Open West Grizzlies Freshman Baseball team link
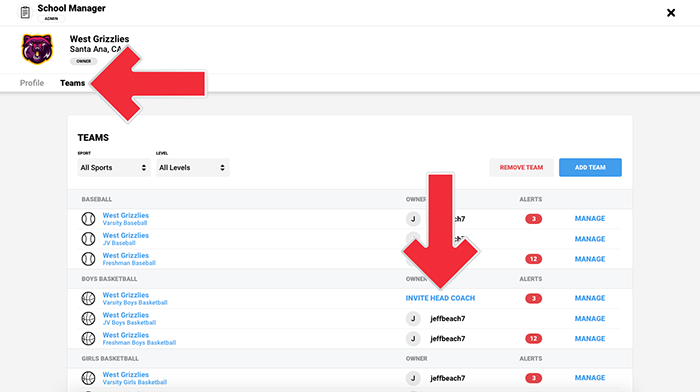This screenshot has width=700, height=392. pyautogui.click(x=129, y=259)
